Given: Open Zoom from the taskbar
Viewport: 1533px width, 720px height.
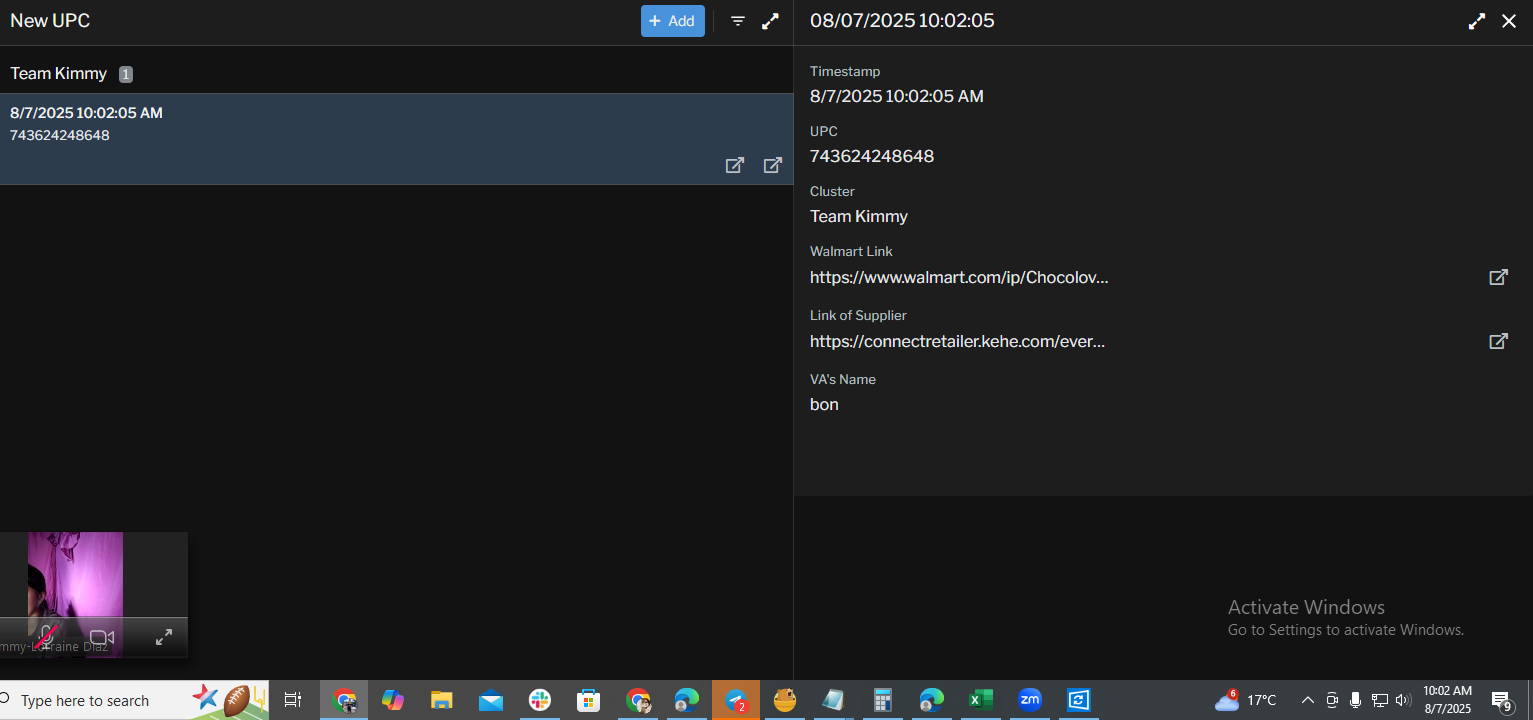Looking at the screenshot, I should coord(1029,700).
